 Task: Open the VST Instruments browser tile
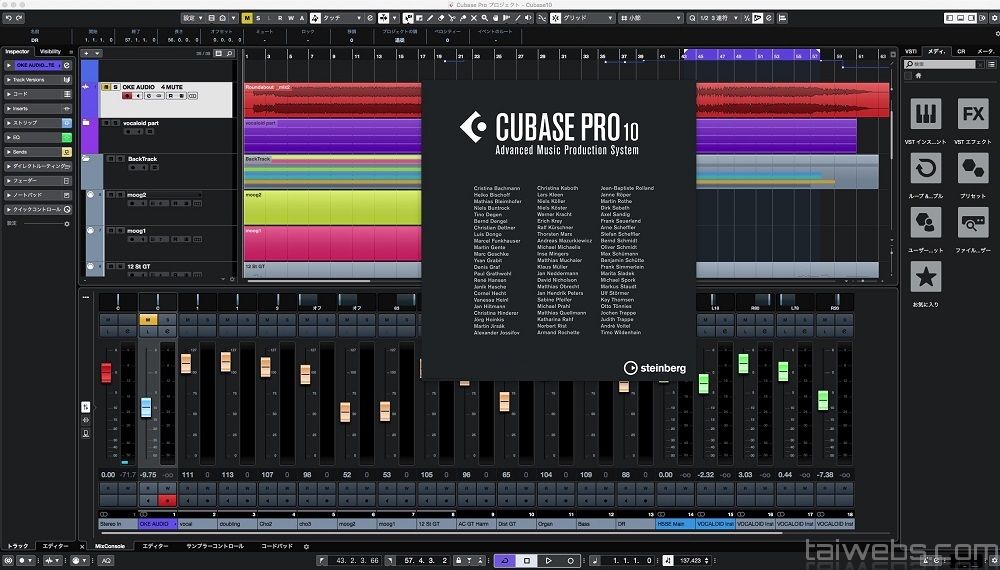point(926,115)
